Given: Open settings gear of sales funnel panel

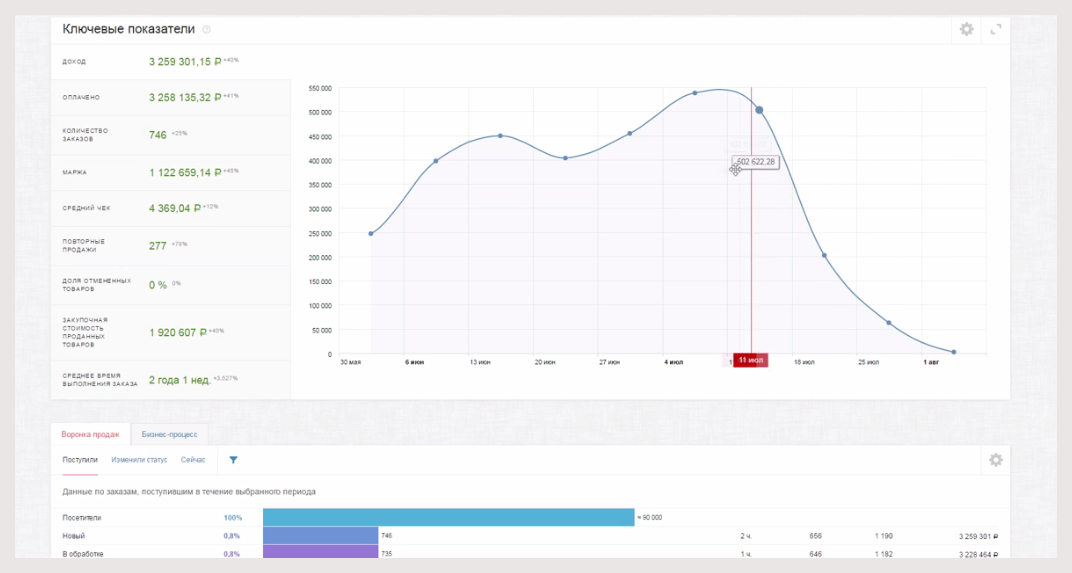Looking at the screenshot, I should click(995, 460).
